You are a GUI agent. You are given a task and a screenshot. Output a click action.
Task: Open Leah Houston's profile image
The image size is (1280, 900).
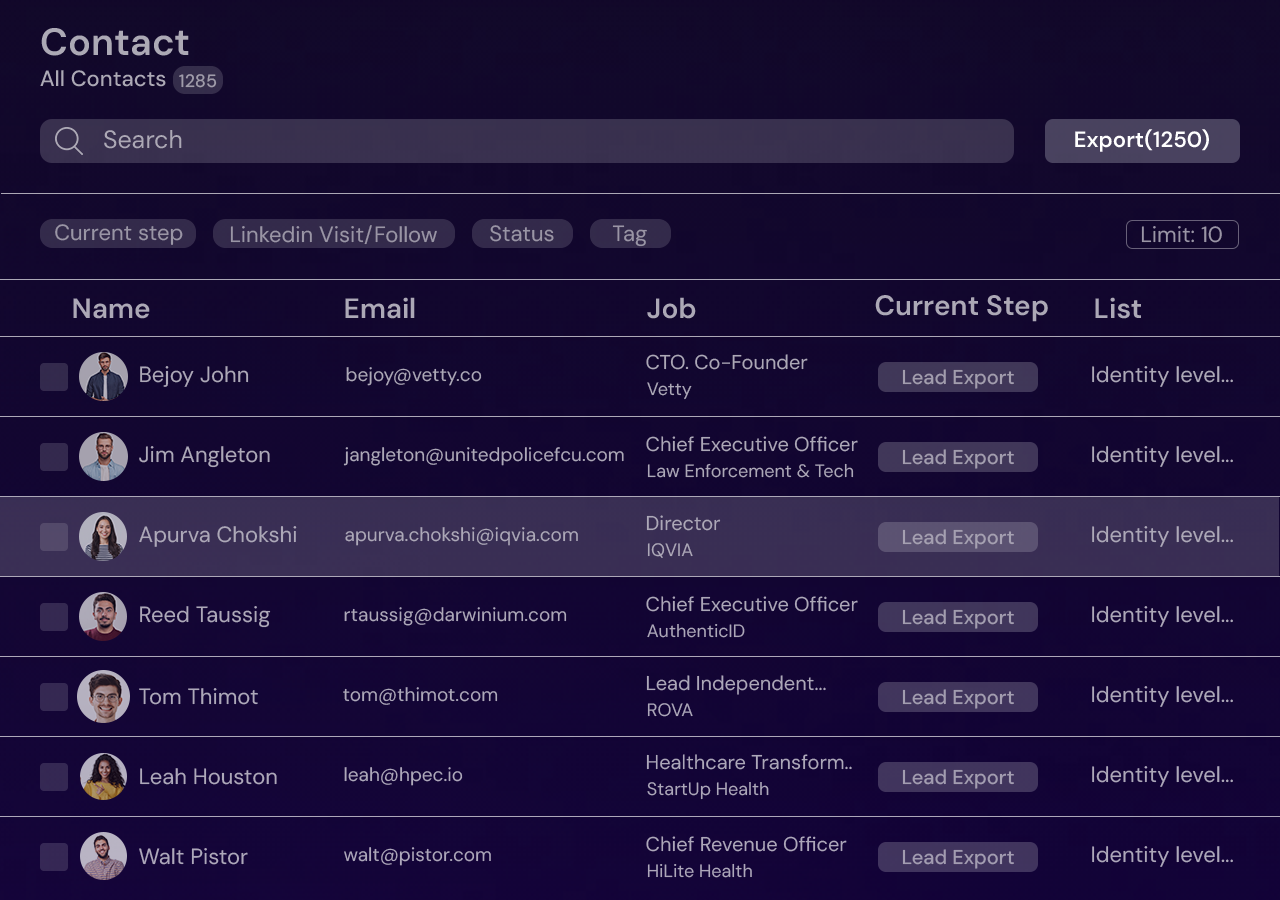(x=103, y=776)
